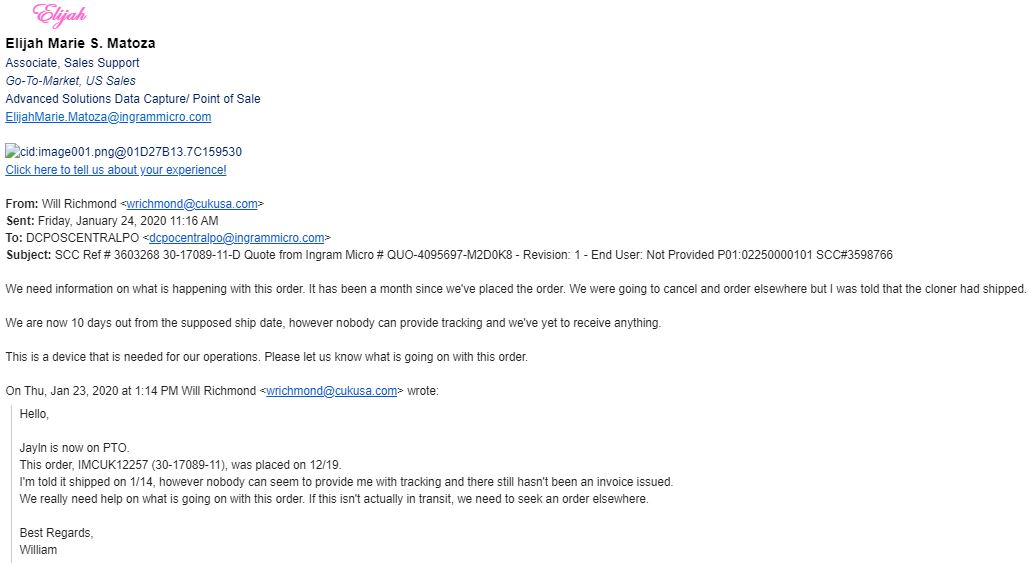Click the bold 'Subject:' label
Viewport: 1030px width, 563px height.
coord(28,255)
